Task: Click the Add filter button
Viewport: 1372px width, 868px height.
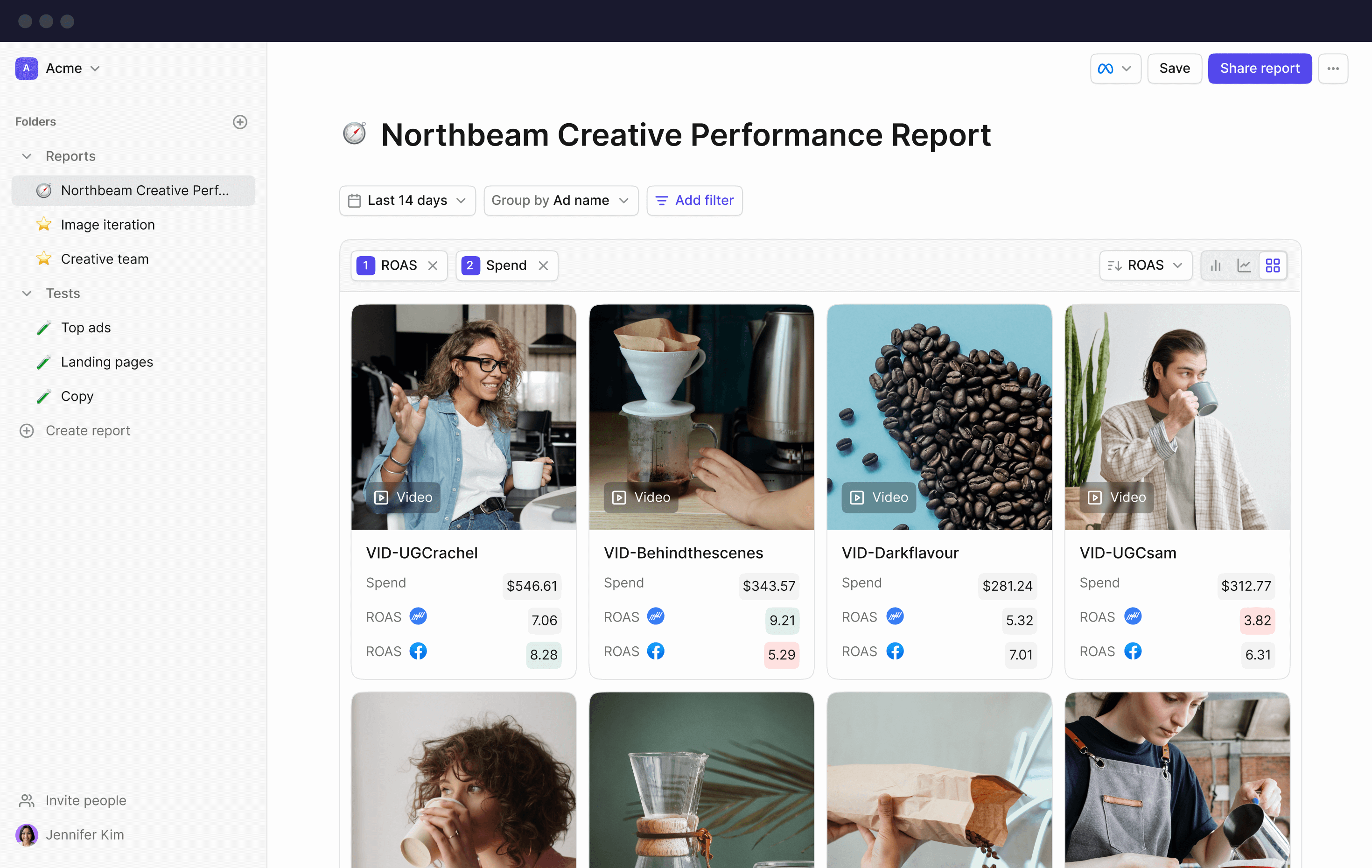Action: 694,201
